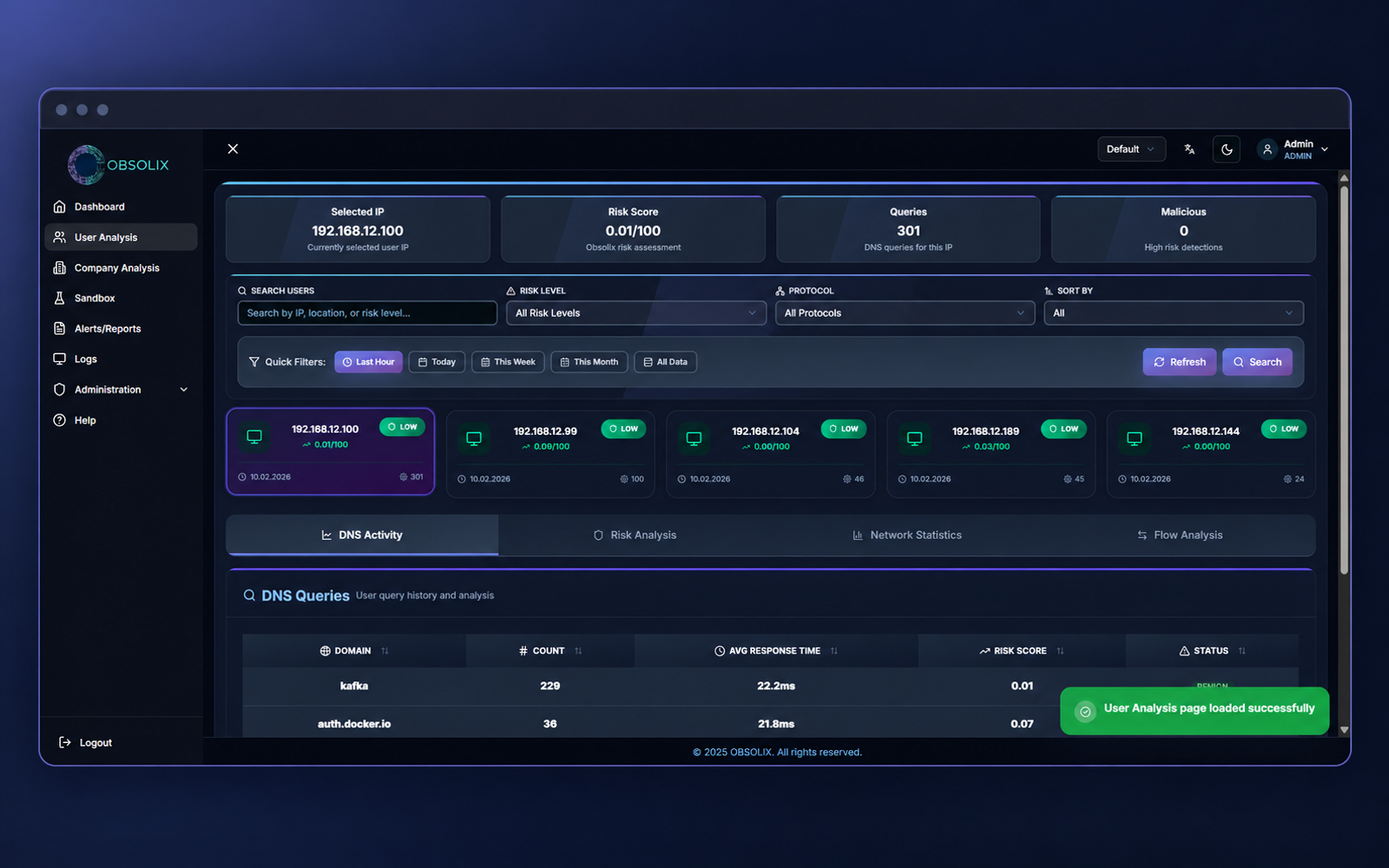This screenshot has width=1389, height=868.
Task: Expand the Admin account menu chevron
Action: (1325, 149)
